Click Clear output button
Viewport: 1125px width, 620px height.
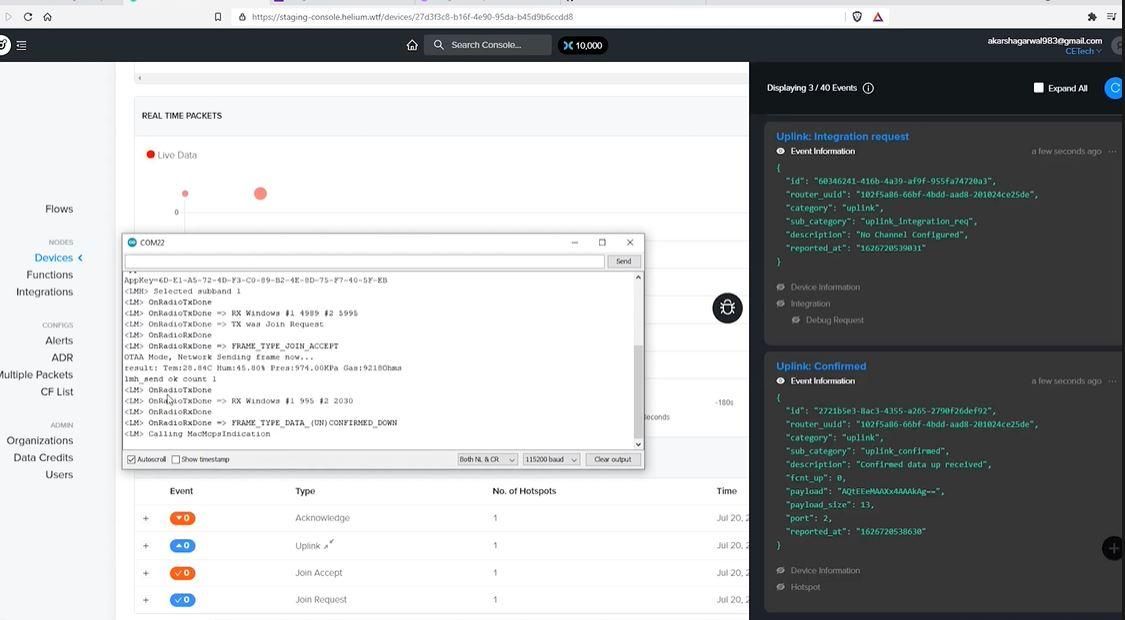[x=613, y=459]
